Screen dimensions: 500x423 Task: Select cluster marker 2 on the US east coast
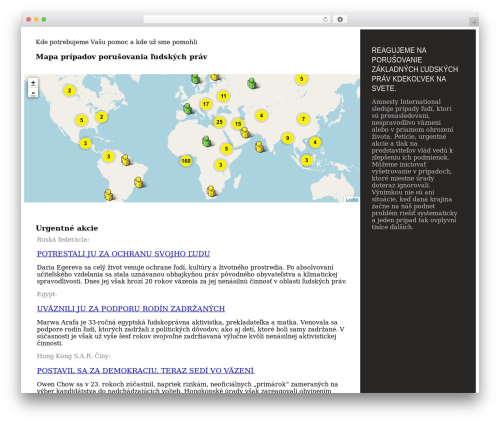point(101,117)
